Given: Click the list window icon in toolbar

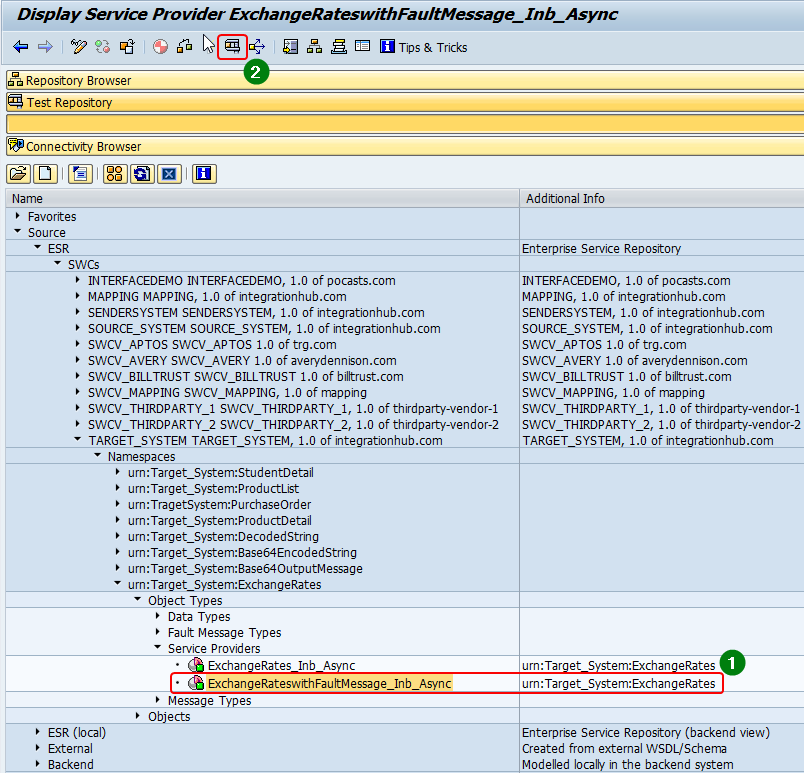Looking at the screenshot, I should pyautogui.click(x=363, y=46).
